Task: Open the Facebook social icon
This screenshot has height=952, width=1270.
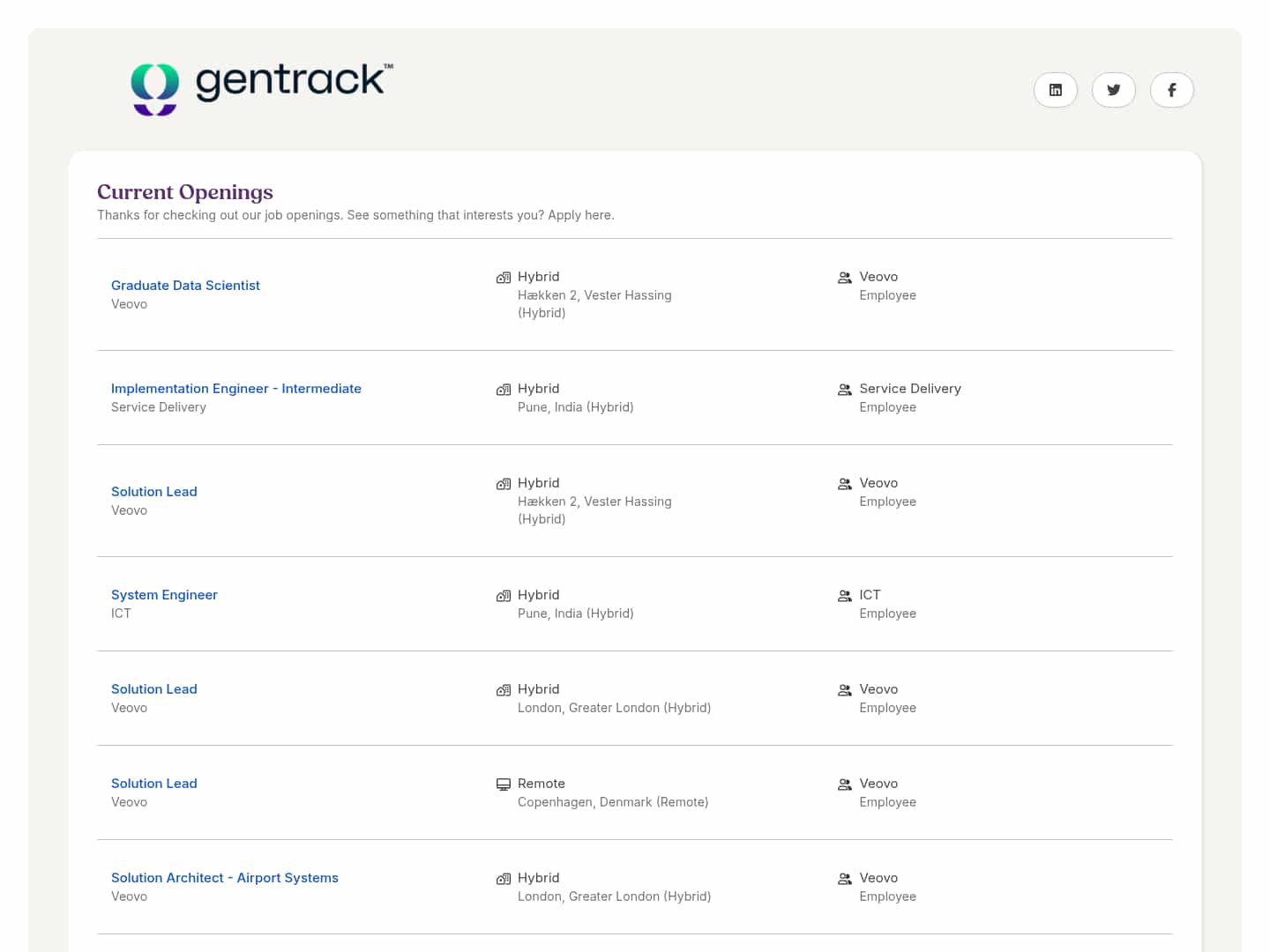Action: (x=1171, y=90)
